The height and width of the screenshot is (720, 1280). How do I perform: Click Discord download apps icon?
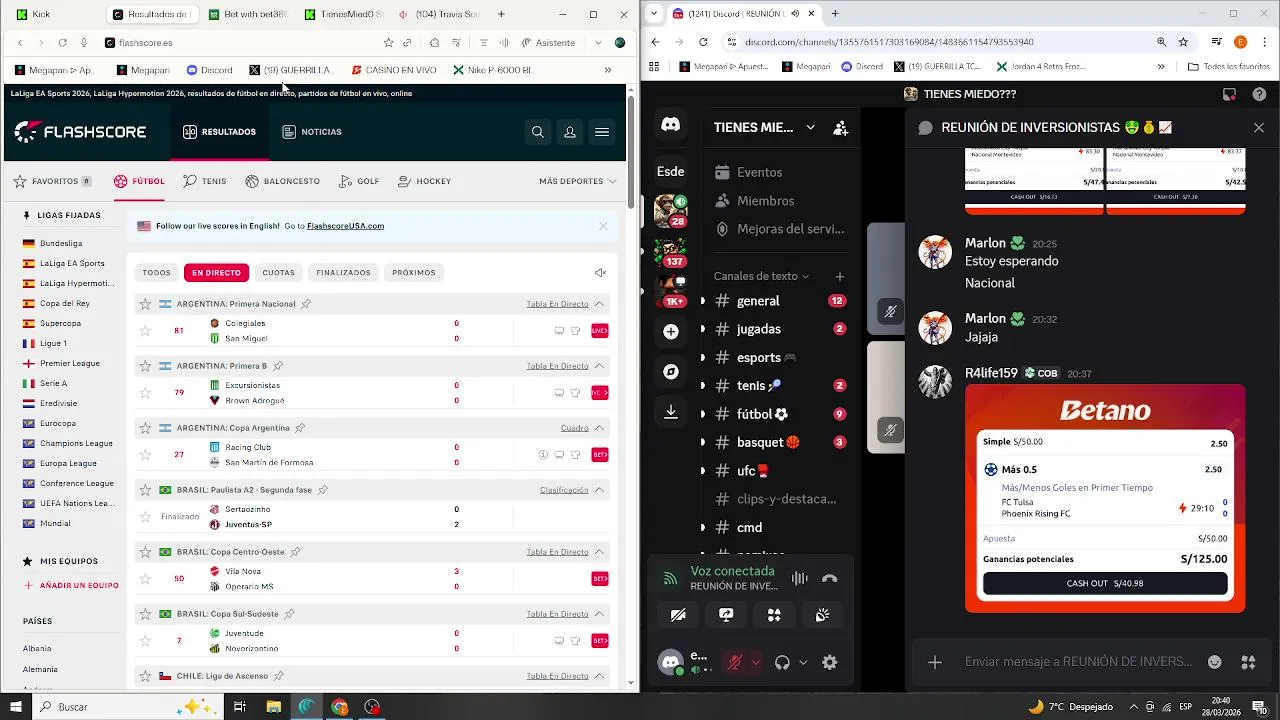coord(671,411)
